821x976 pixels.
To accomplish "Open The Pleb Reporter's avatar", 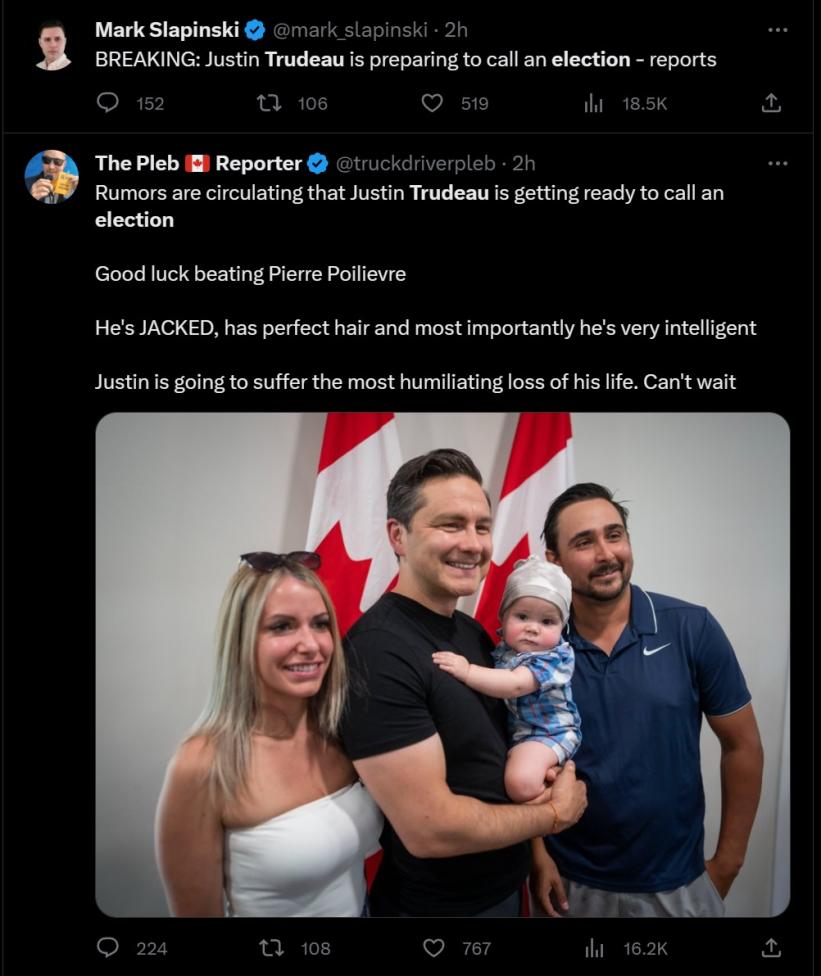I will pos(52,177).
